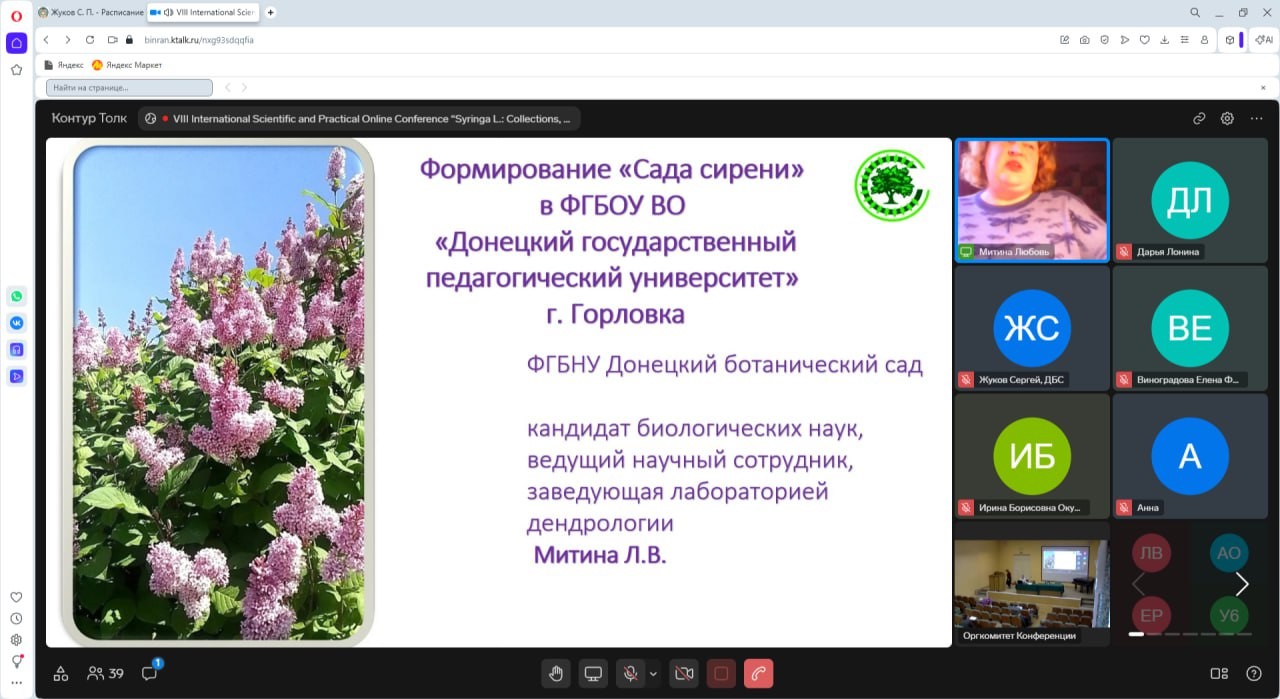
Task: Start screen sharing from bottom toolbar
Action: click(x=593, y=674)
